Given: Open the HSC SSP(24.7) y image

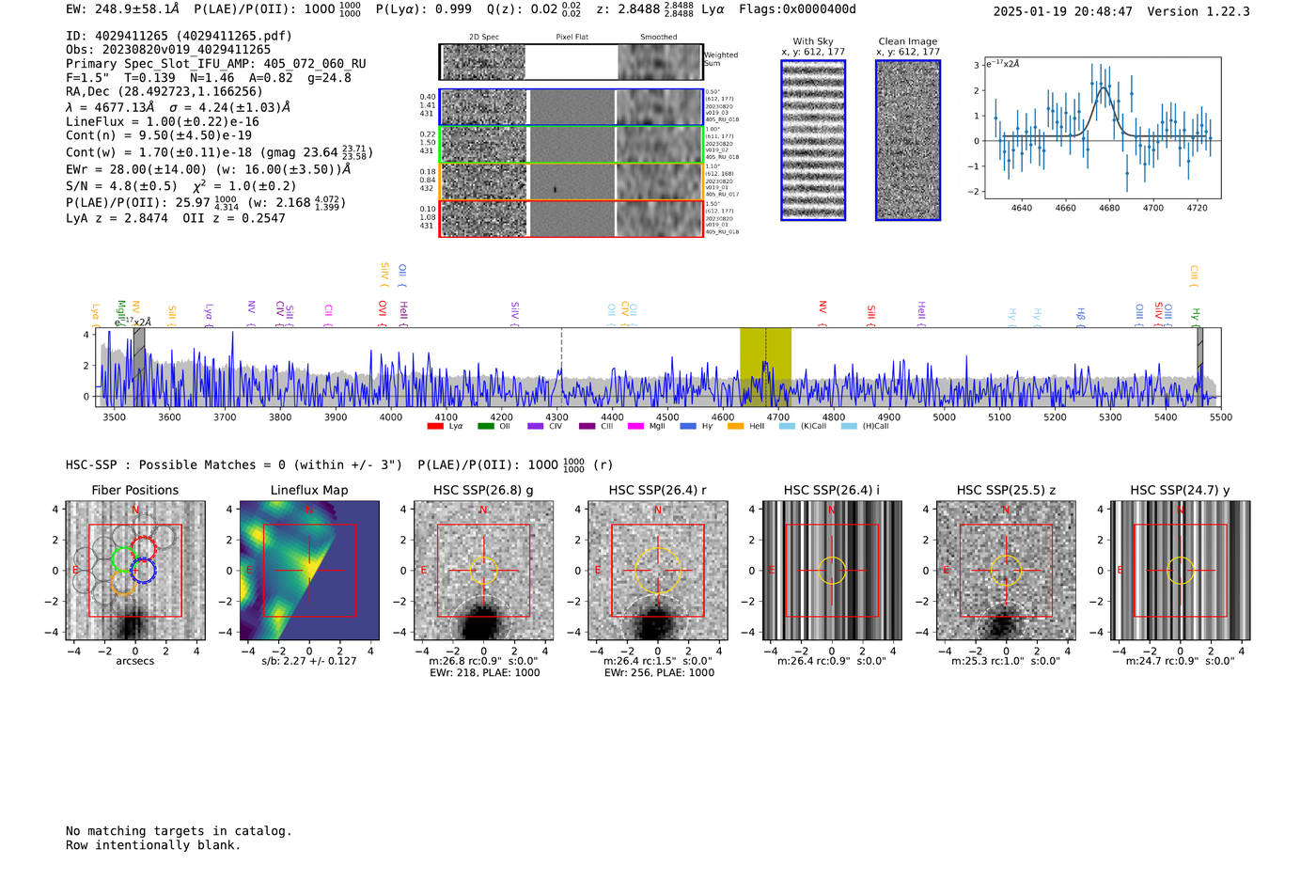Looking at the screenshot, I should 1181,571.
